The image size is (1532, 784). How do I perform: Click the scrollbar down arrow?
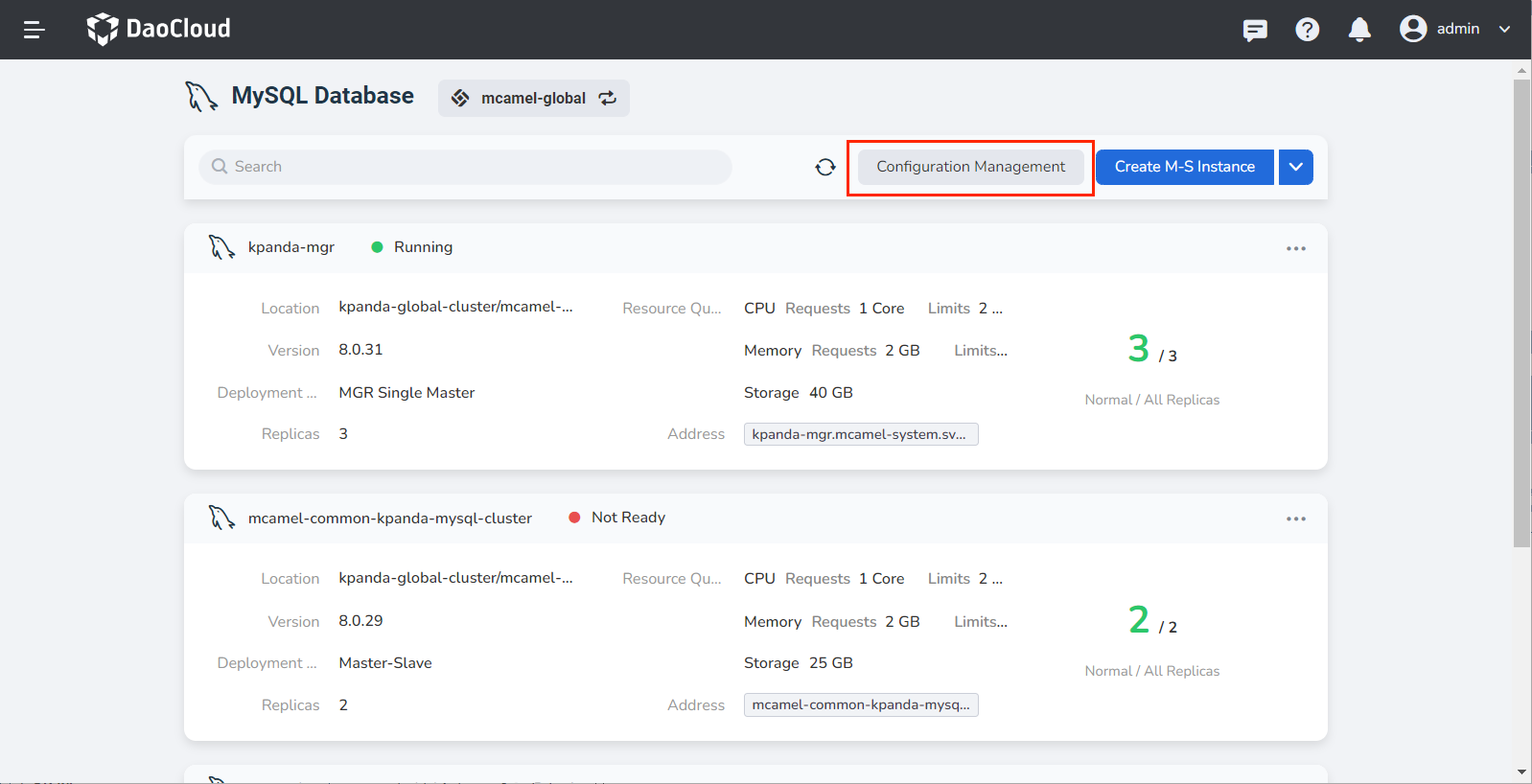point(1521,772)
